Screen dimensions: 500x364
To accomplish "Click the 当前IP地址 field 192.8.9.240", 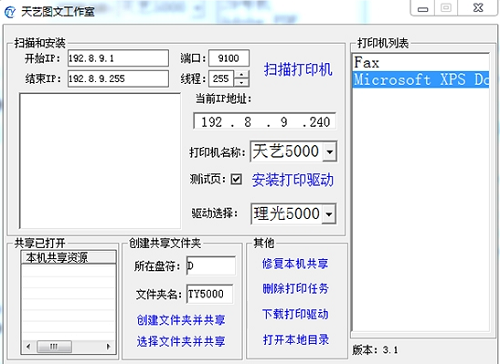I will [264, 122].
